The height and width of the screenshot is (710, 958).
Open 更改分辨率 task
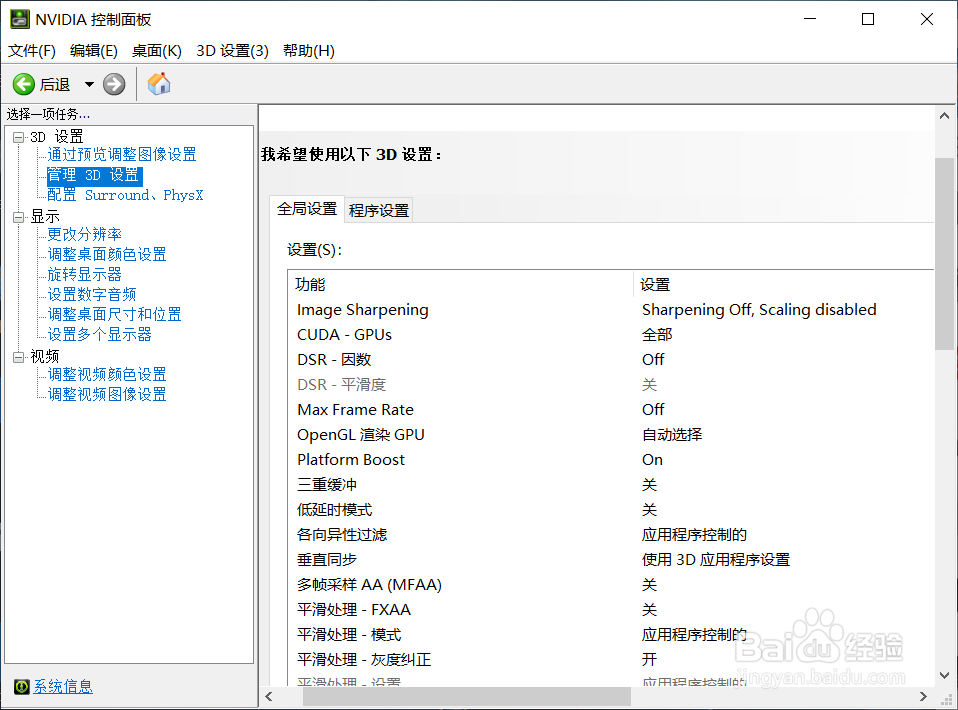point(85,235)
